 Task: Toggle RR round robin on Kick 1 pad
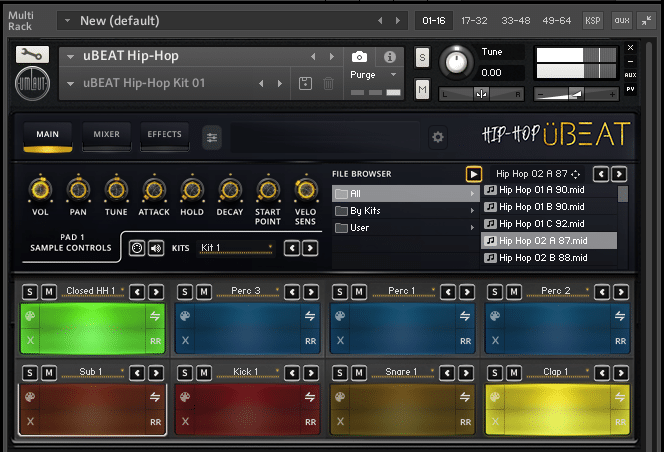[310, 422]
